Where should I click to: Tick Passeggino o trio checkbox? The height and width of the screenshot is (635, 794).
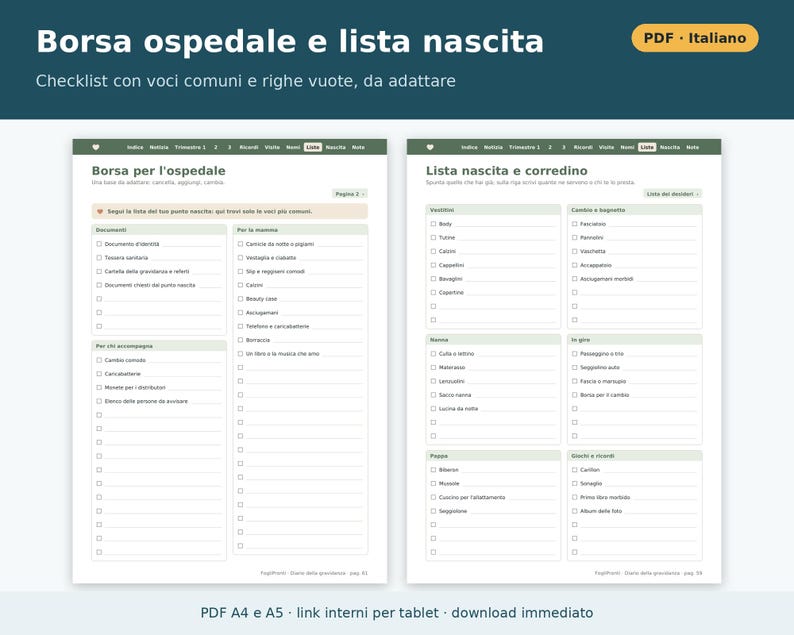[x=575, y=354]
